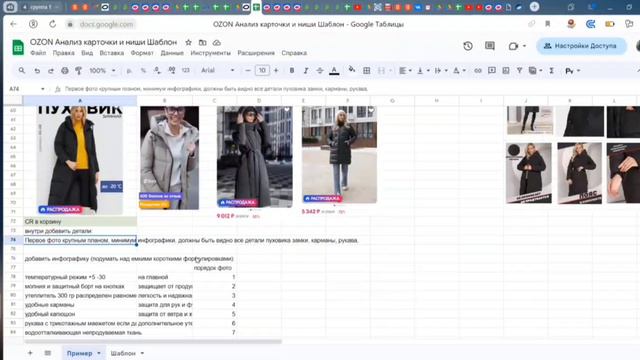Open the Вид menu
640x360 pixels.
point(87,53)
